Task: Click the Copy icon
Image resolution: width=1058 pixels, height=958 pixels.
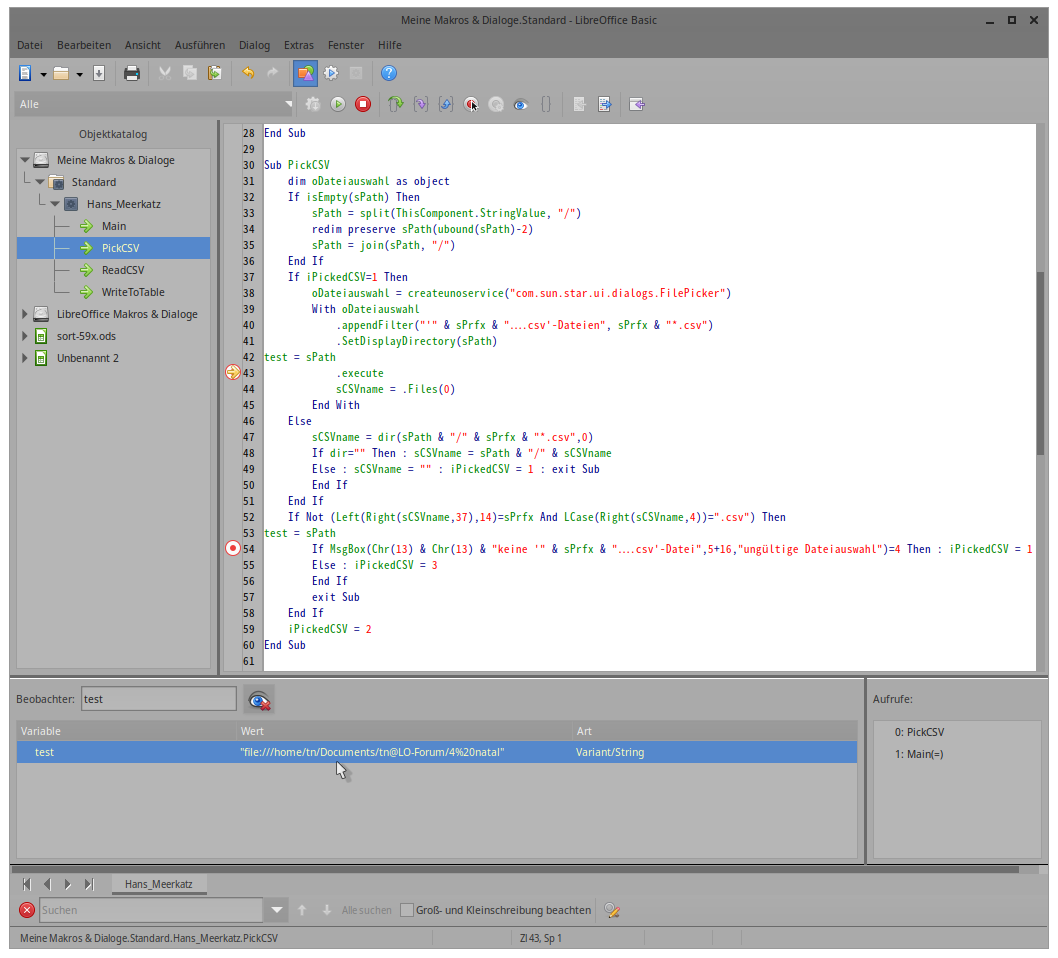Action: click(190, 73)
